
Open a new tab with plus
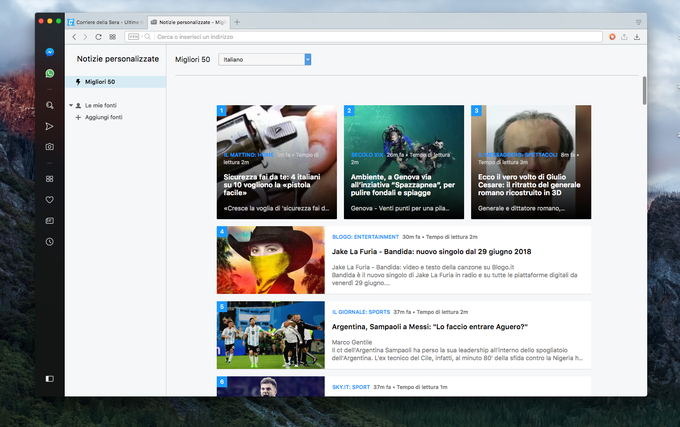(237, 22)
